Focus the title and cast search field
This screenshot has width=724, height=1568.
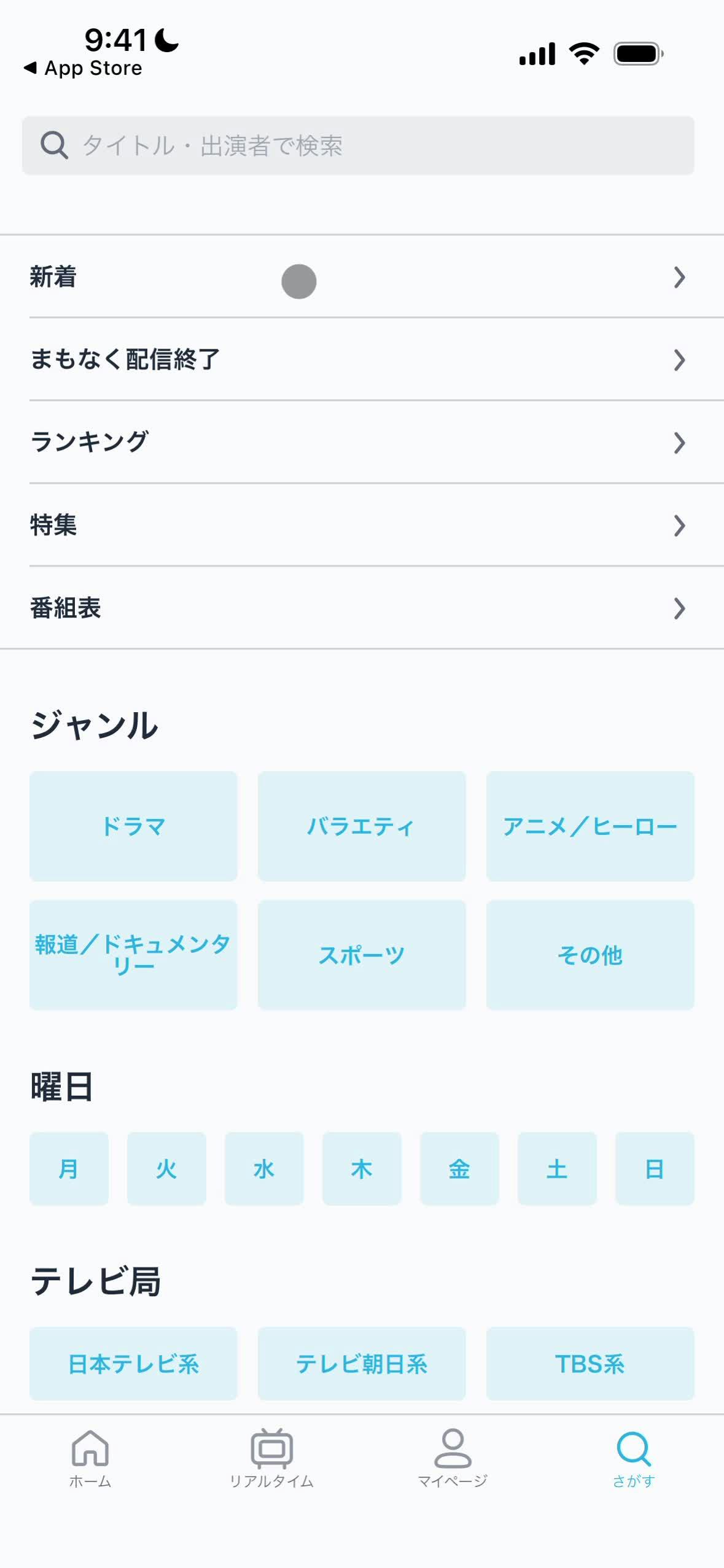(368, 146)
